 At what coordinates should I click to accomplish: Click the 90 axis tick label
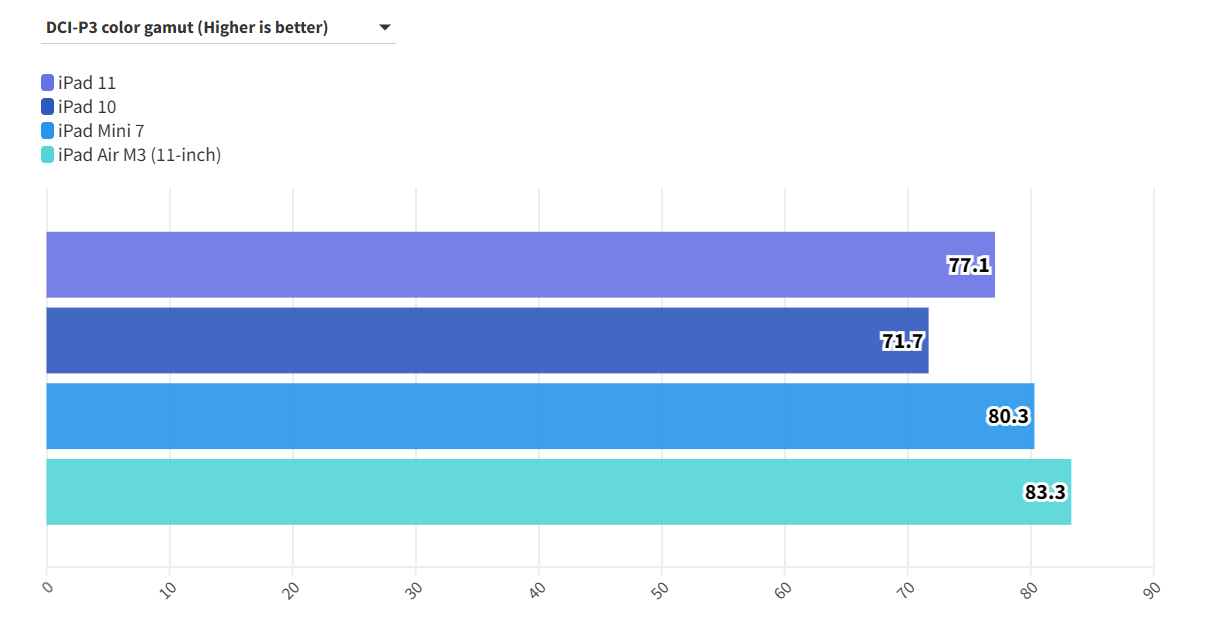click(1153, 588)
